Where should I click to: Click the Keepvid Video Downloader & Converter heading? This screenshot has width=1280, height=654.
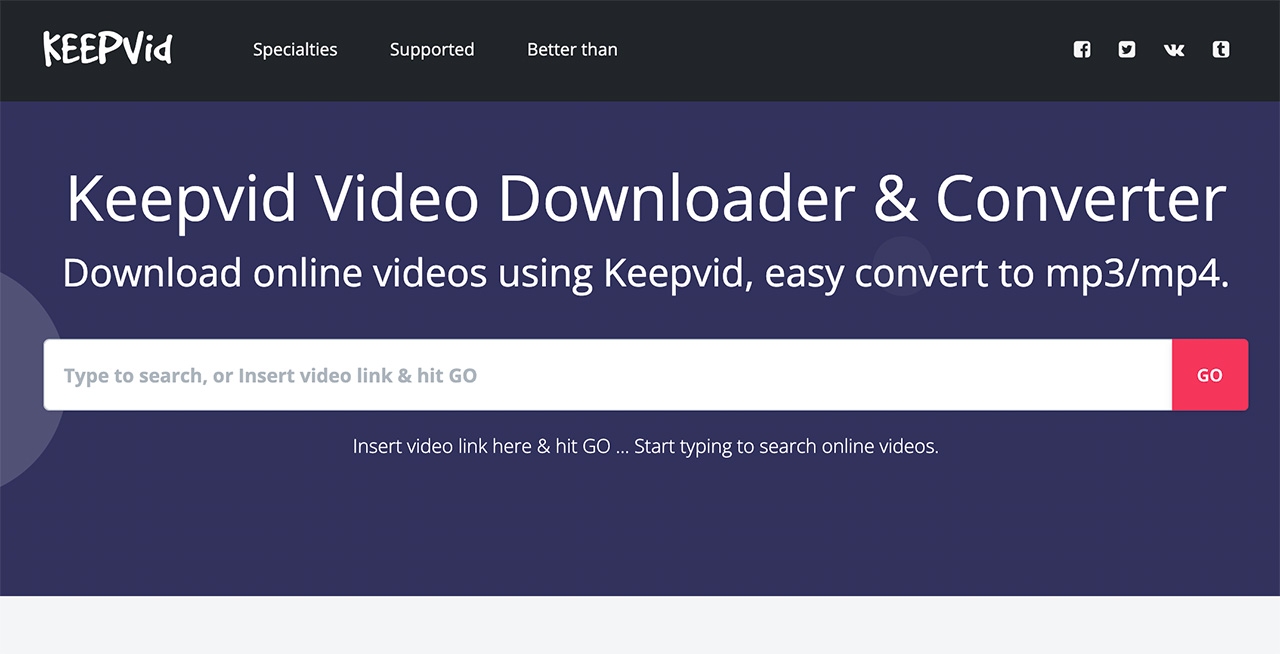(645, 198)
